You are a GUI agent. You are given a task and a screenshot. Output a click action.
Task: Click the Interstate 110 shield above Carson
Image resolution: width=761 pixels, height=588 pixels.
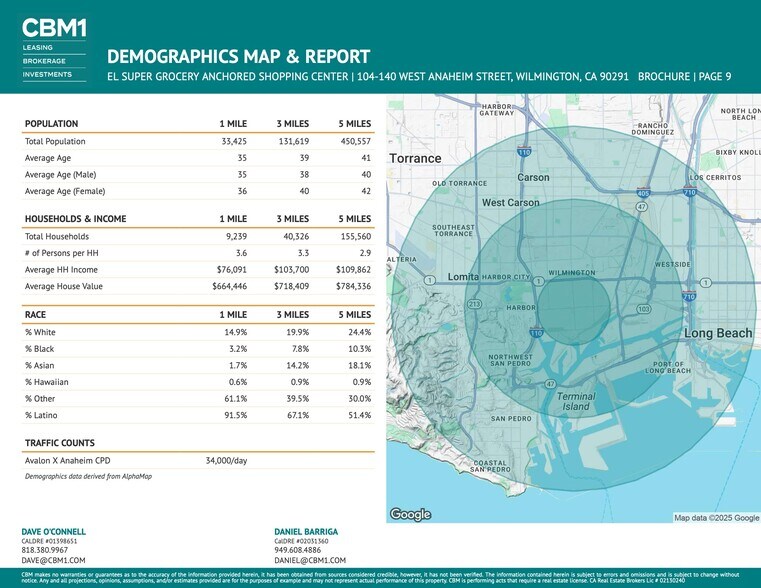coord(524,151)
